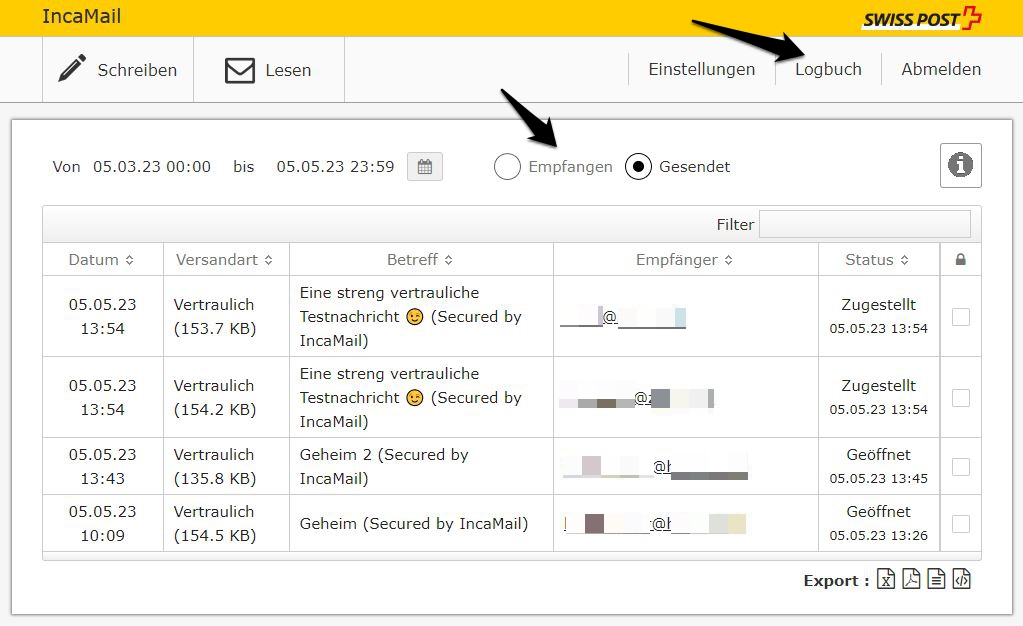1023x626 pixels.
Task: Click the lock column header icon
Action: pos(960,260)
